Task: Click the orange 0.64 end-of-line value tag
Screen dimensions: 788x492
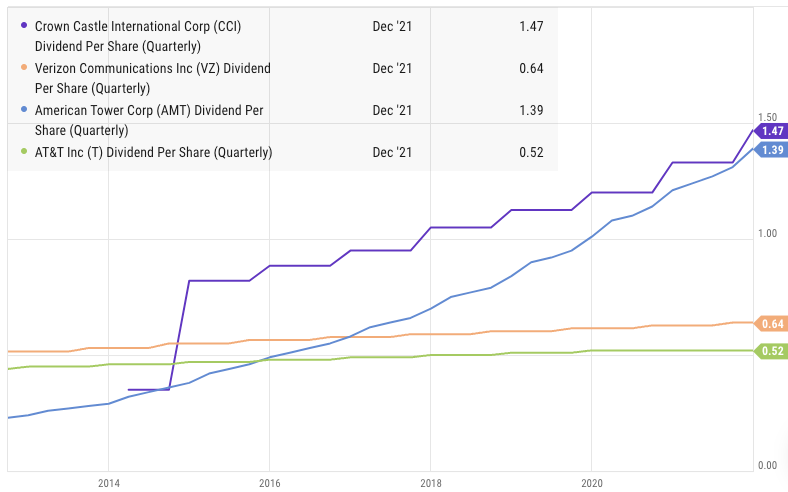Action: (x=771, y=323)
